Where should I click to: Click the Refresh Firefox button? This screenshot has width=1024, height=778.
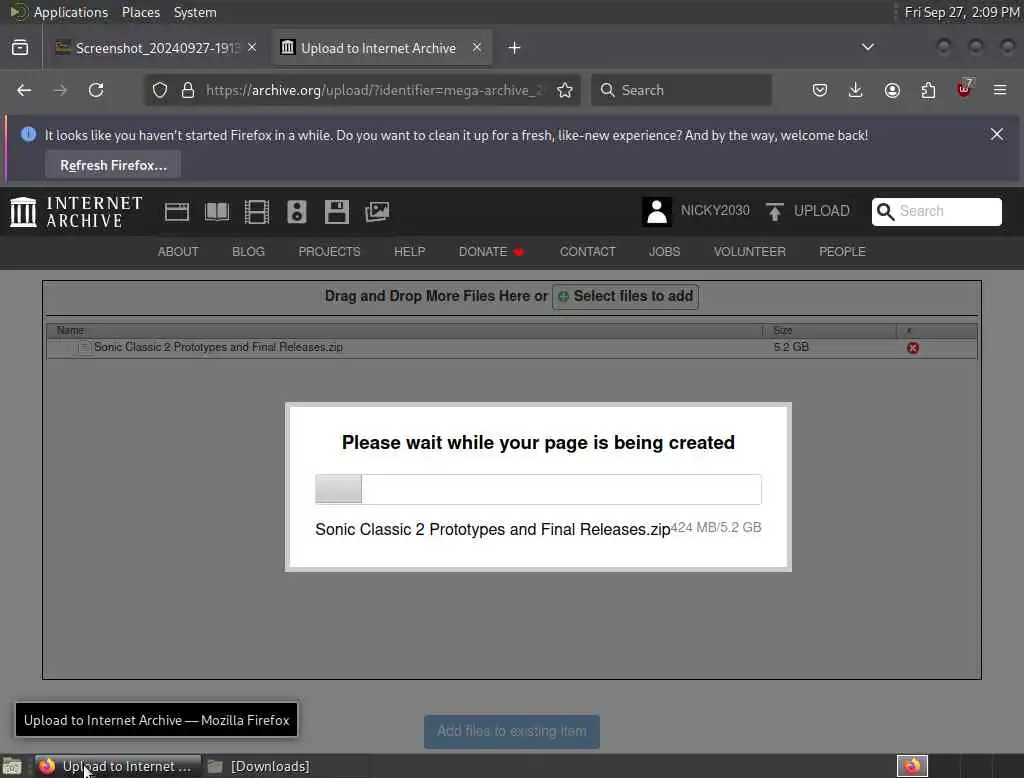pyautogui.click(x=113, y=165)
